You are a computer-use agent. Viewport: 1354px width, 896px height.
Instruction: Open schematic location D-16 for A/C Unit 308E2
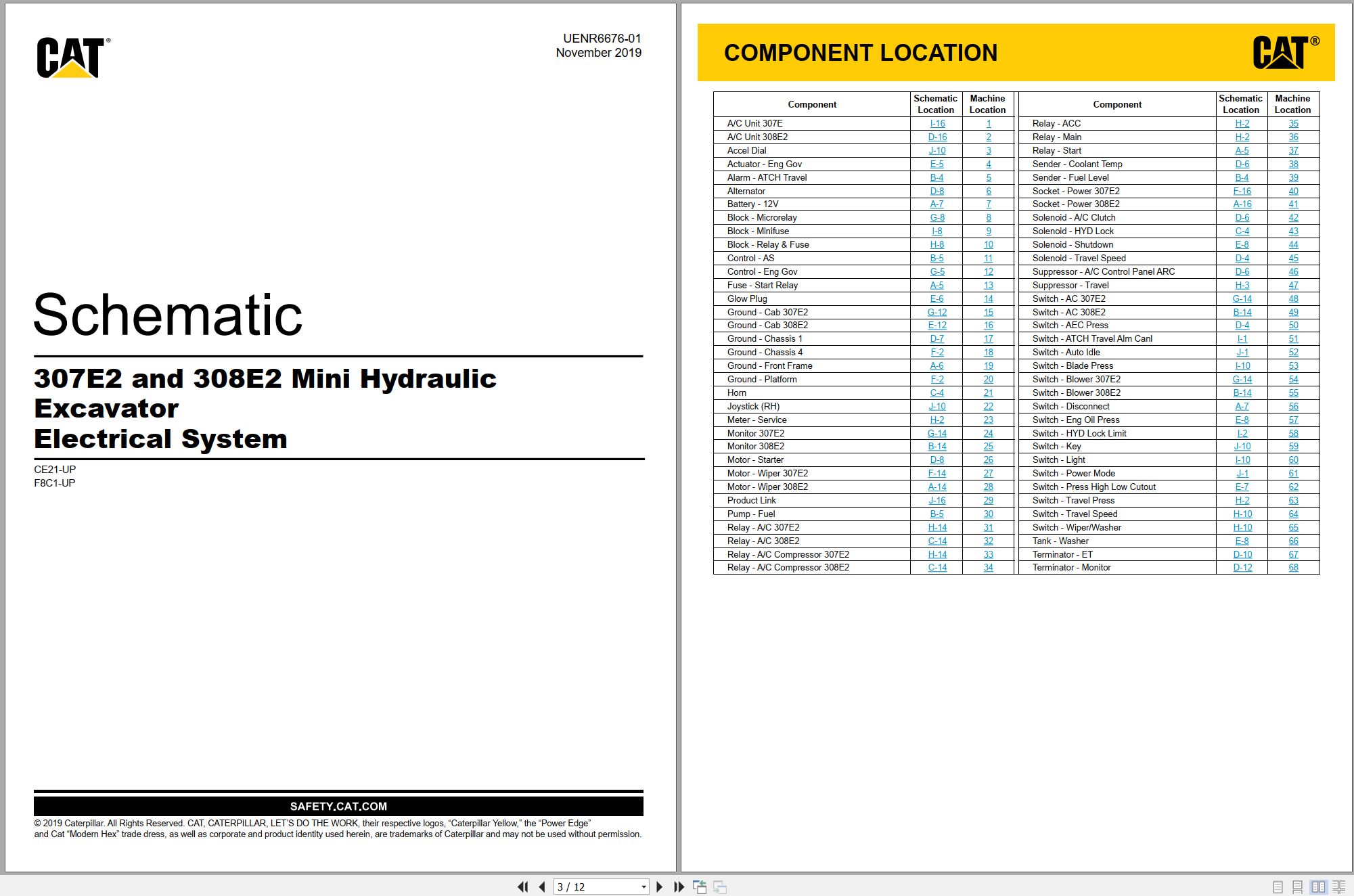pos(937,137)
